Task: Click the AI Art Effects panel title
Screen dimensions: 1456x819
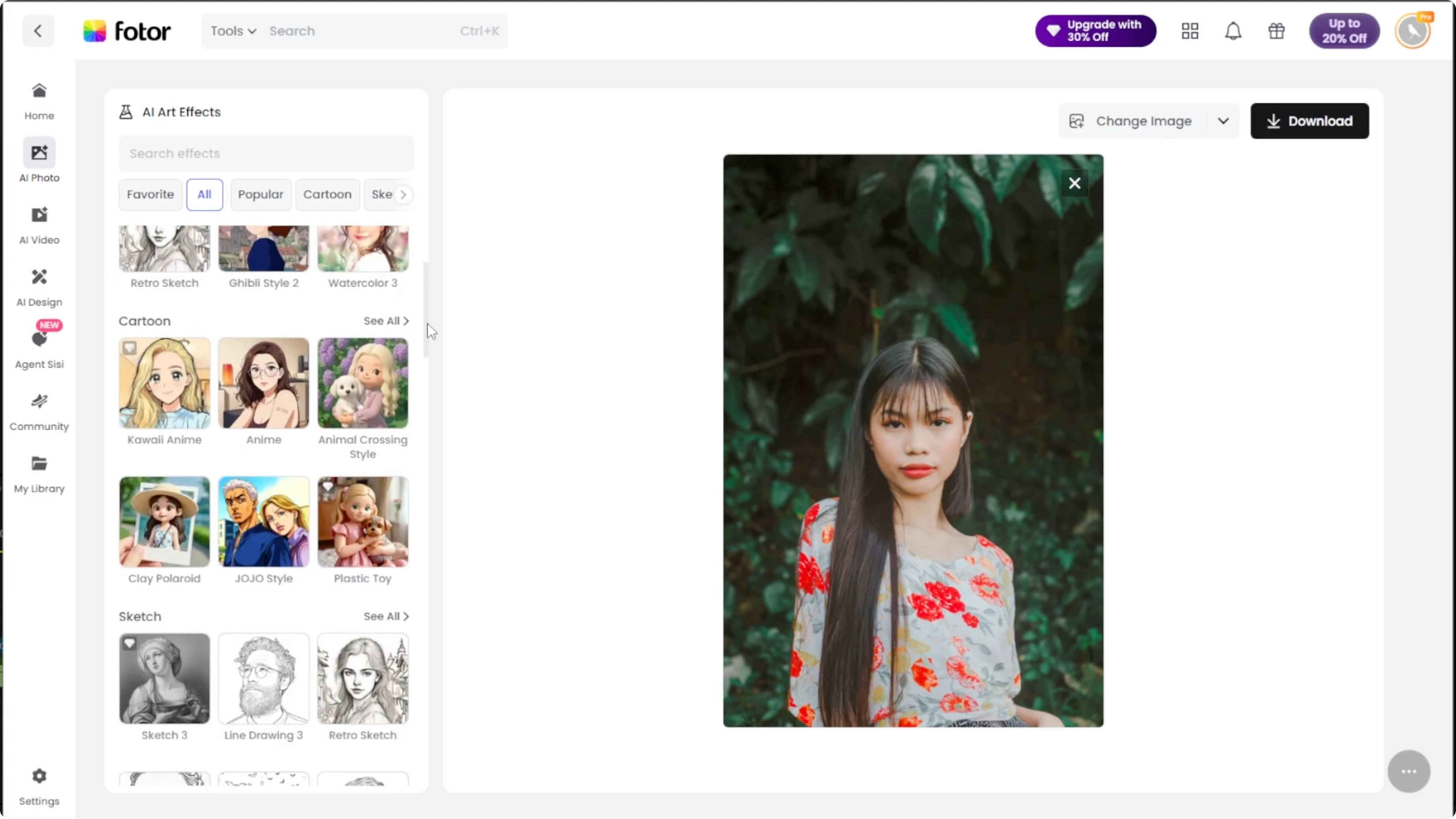Action: pyautogui.click(x=182, y=112)
